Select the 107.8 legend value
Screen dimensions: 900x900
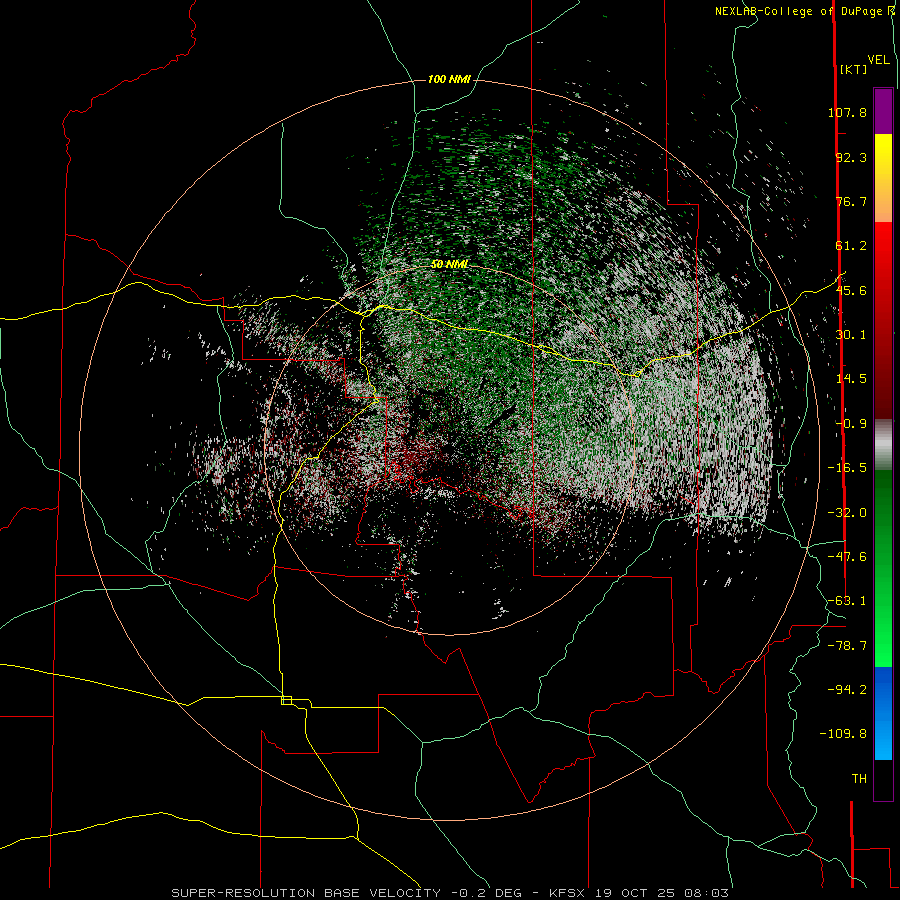click(x=847, y=112)
